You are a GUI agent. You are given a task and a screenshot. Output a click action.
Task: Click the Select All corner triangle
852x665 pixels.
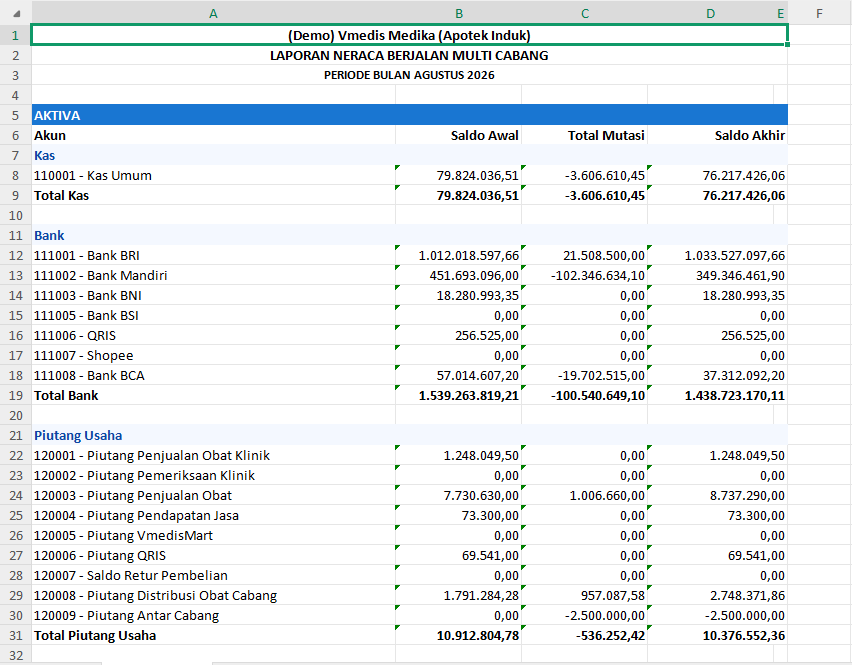coord(16,14)
